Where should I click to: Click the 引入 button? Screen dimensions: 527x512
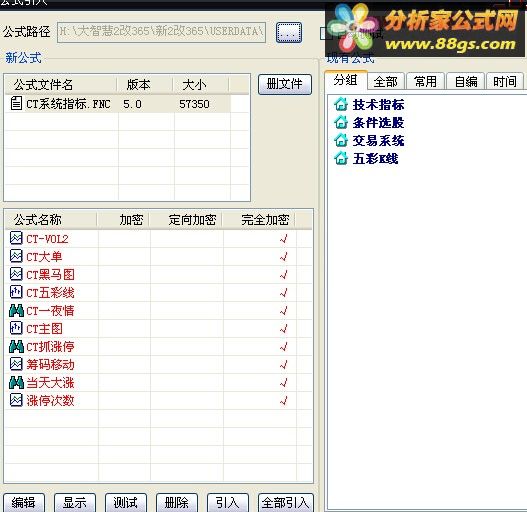click(x=228, y=503)
